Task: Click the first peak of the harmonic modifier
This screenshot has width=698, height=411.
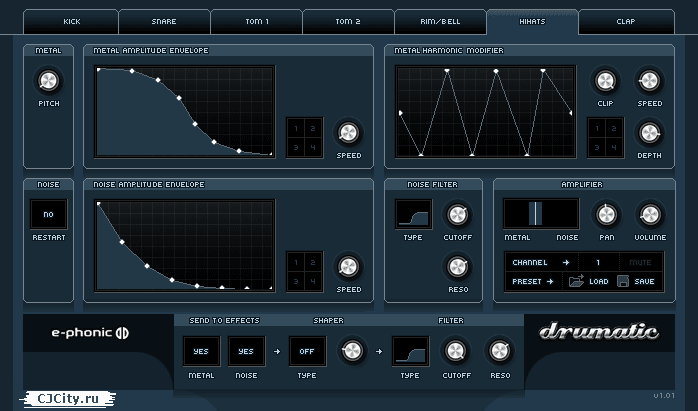Action: tap(447, 70)
